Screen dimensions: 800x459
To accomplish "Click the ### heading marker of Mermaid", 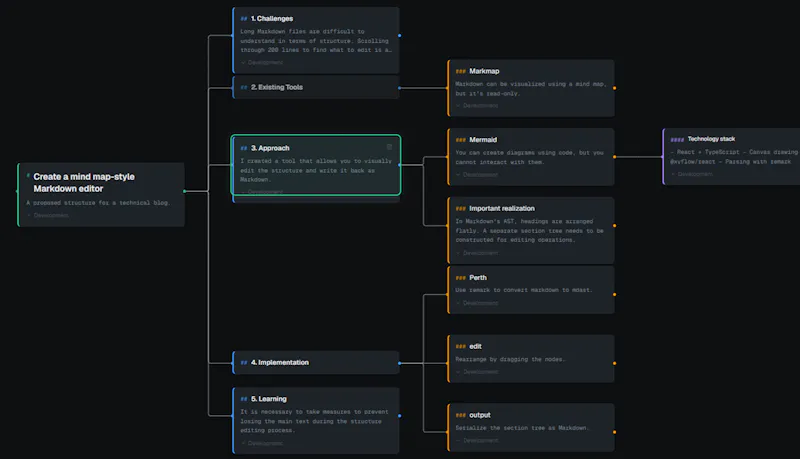I will click(x=461, y=140).
